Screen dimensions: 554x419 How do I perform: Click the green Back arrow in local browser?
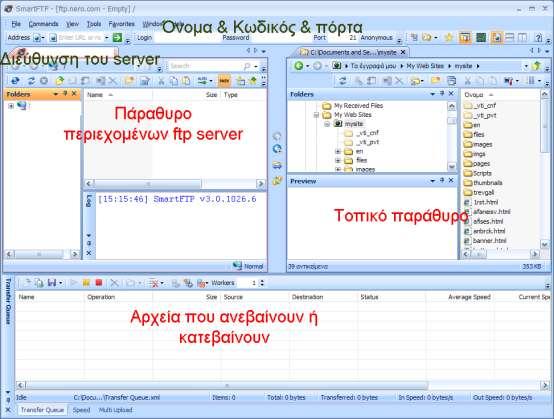click(x=299, y=66)
